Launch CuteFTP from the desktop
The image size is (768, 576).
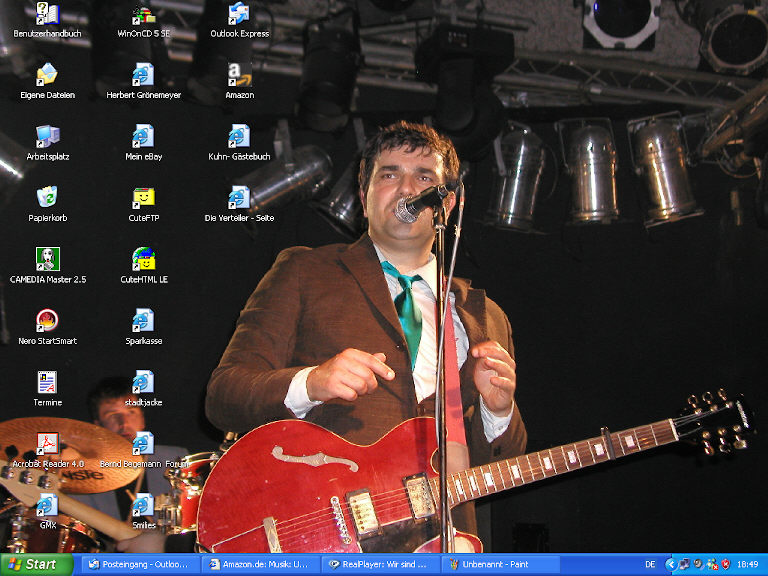[x=143, y=198]
